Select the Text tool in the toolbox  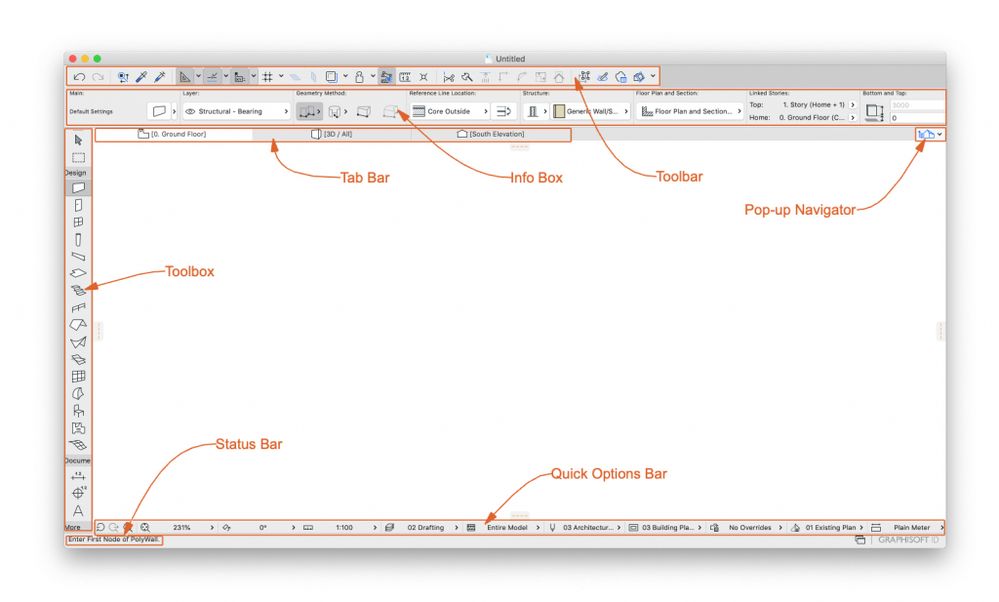pos(78,510)
